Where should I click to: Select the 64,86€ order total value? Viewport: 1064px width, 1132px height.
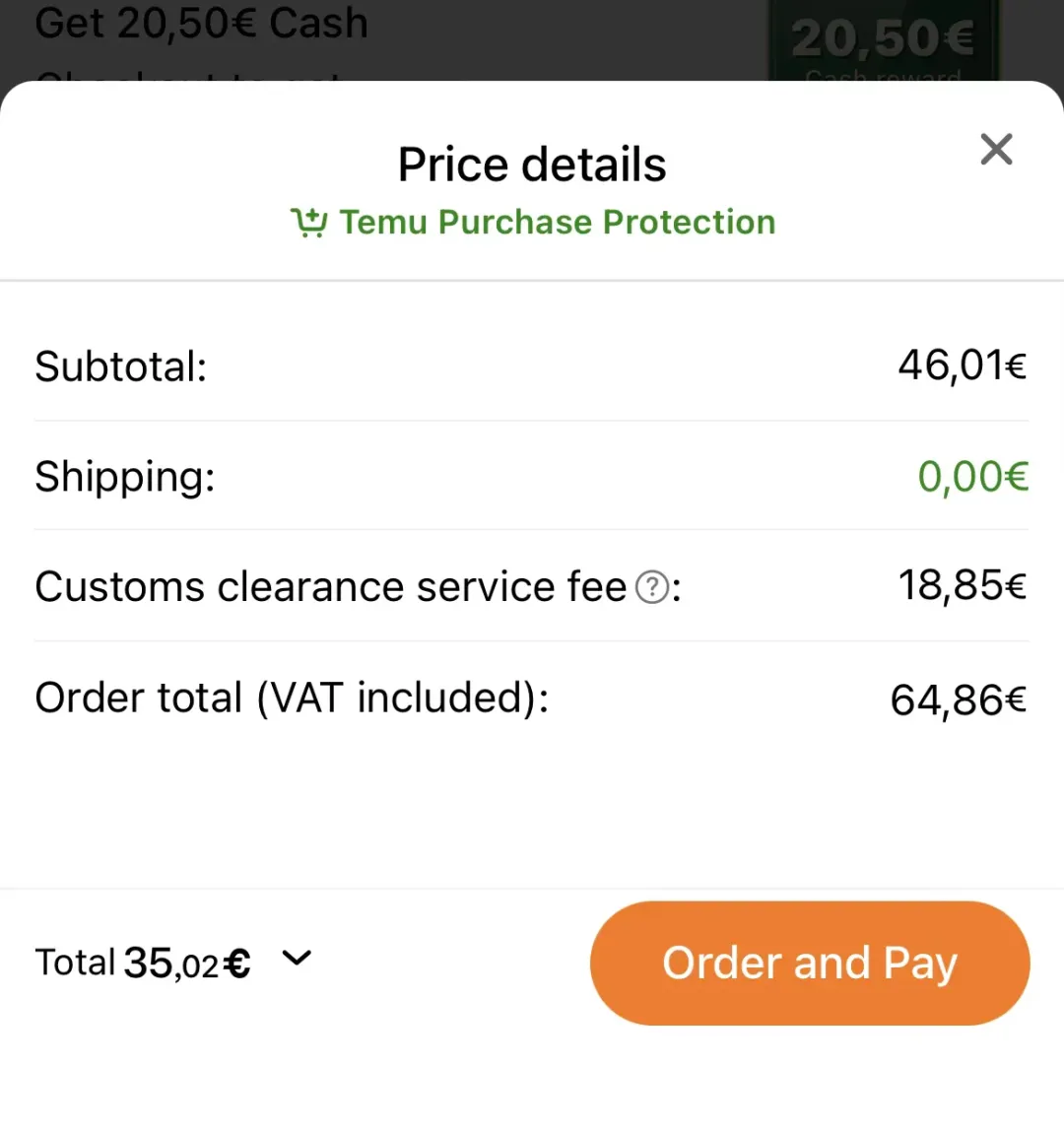coord(959,700)
